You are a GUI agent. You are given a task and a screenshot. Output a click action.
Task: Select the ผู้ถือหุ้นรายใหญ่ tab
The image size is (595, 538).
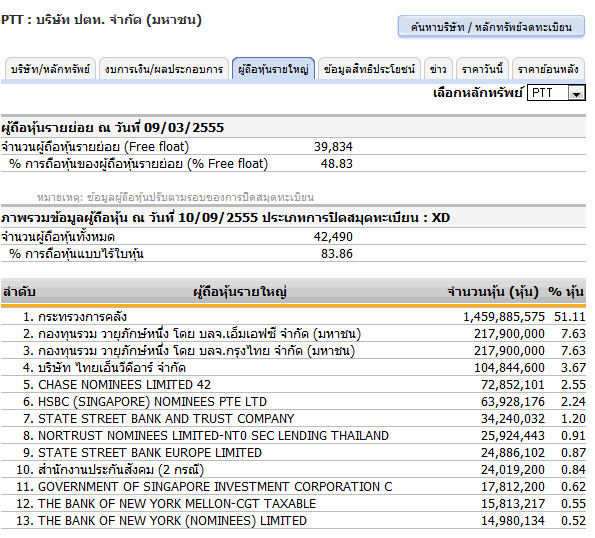pyautogui.click(x=273, y=69)
